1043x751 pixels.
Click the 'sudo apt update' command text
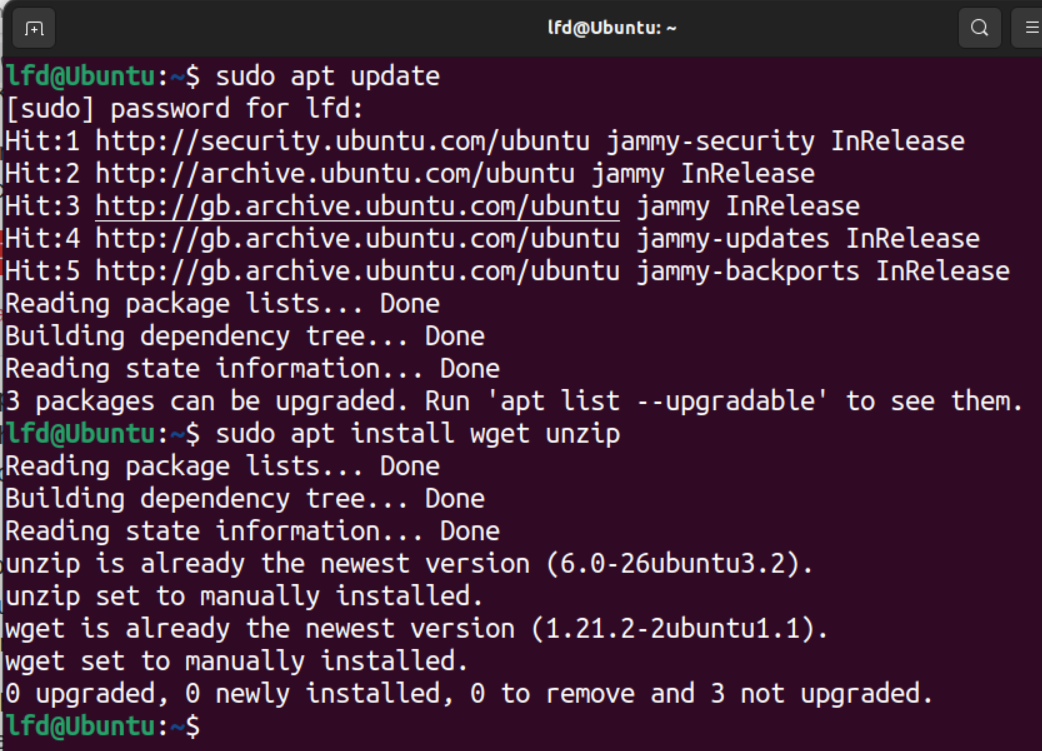point(327,76)
